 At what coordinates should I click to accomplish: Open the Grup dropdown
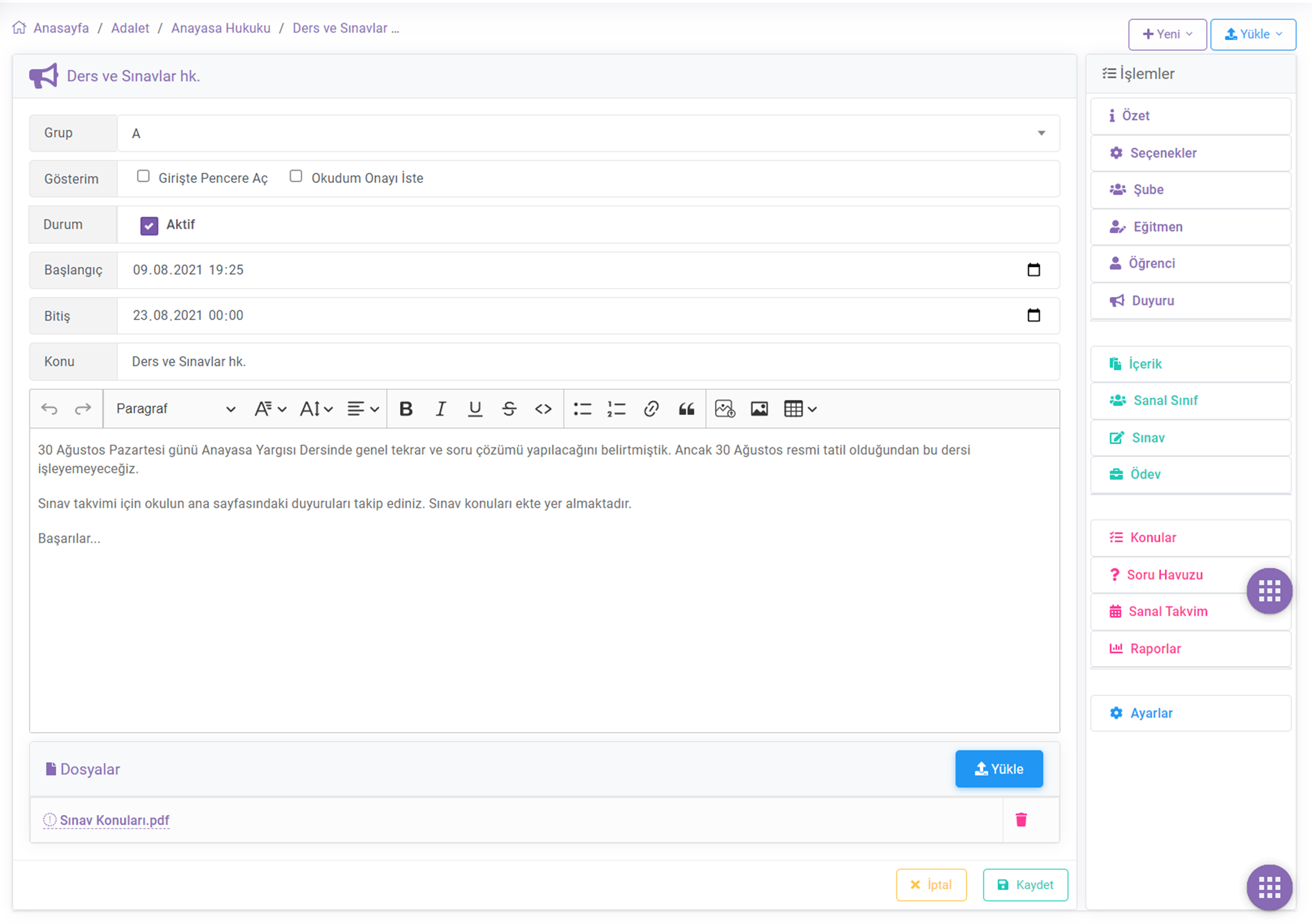588,133
